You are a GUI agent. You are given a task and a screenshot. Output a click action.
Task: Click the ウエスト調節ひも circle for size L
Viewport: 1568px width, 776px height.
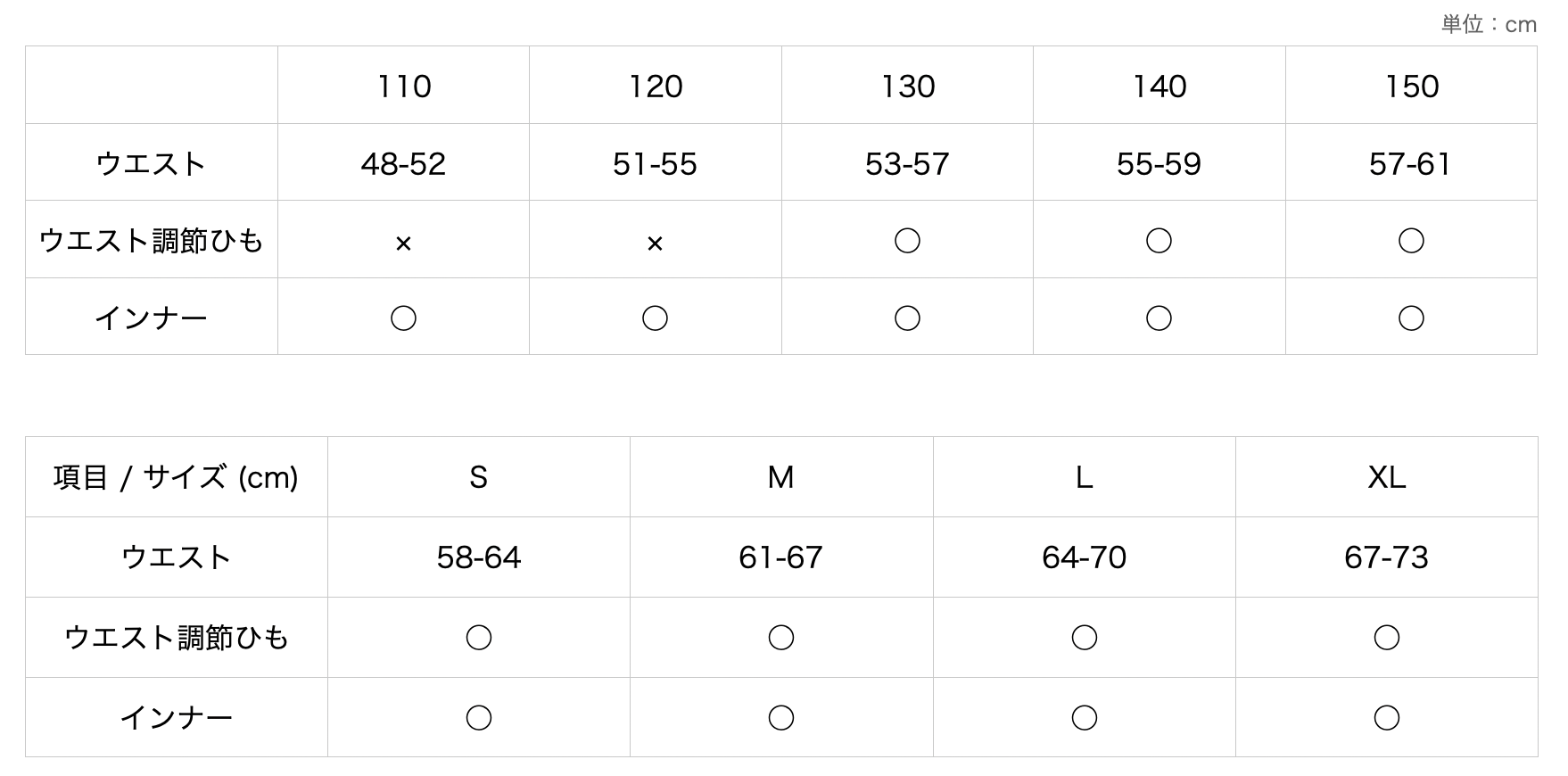[1085, 638]
